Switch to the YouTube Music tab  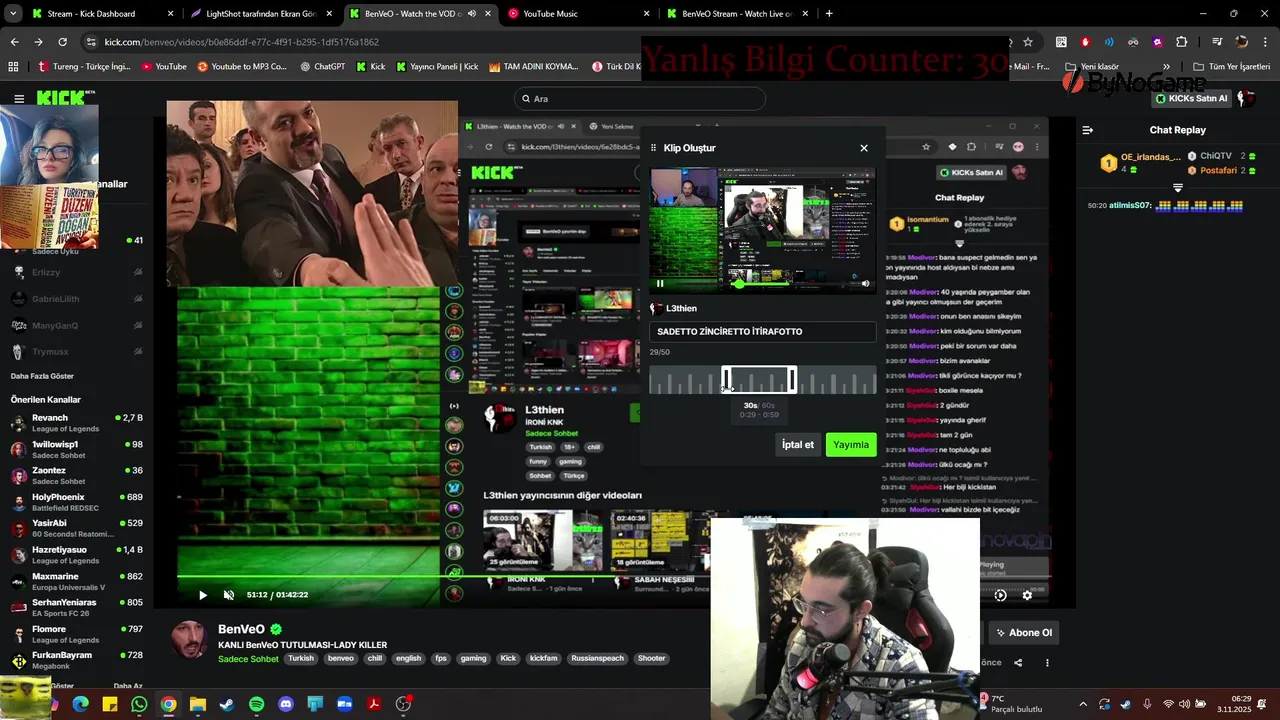coord(578,14)
